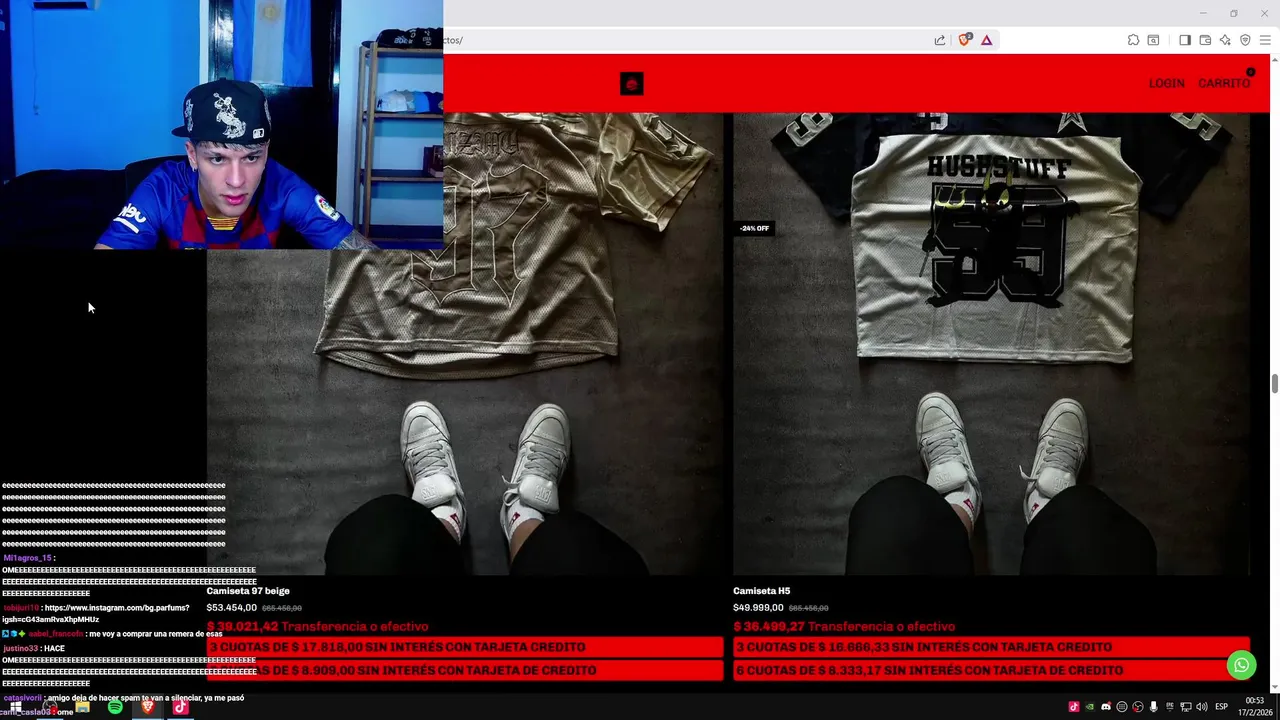Click the Brave browser taskbar icon

pos(148,707)
